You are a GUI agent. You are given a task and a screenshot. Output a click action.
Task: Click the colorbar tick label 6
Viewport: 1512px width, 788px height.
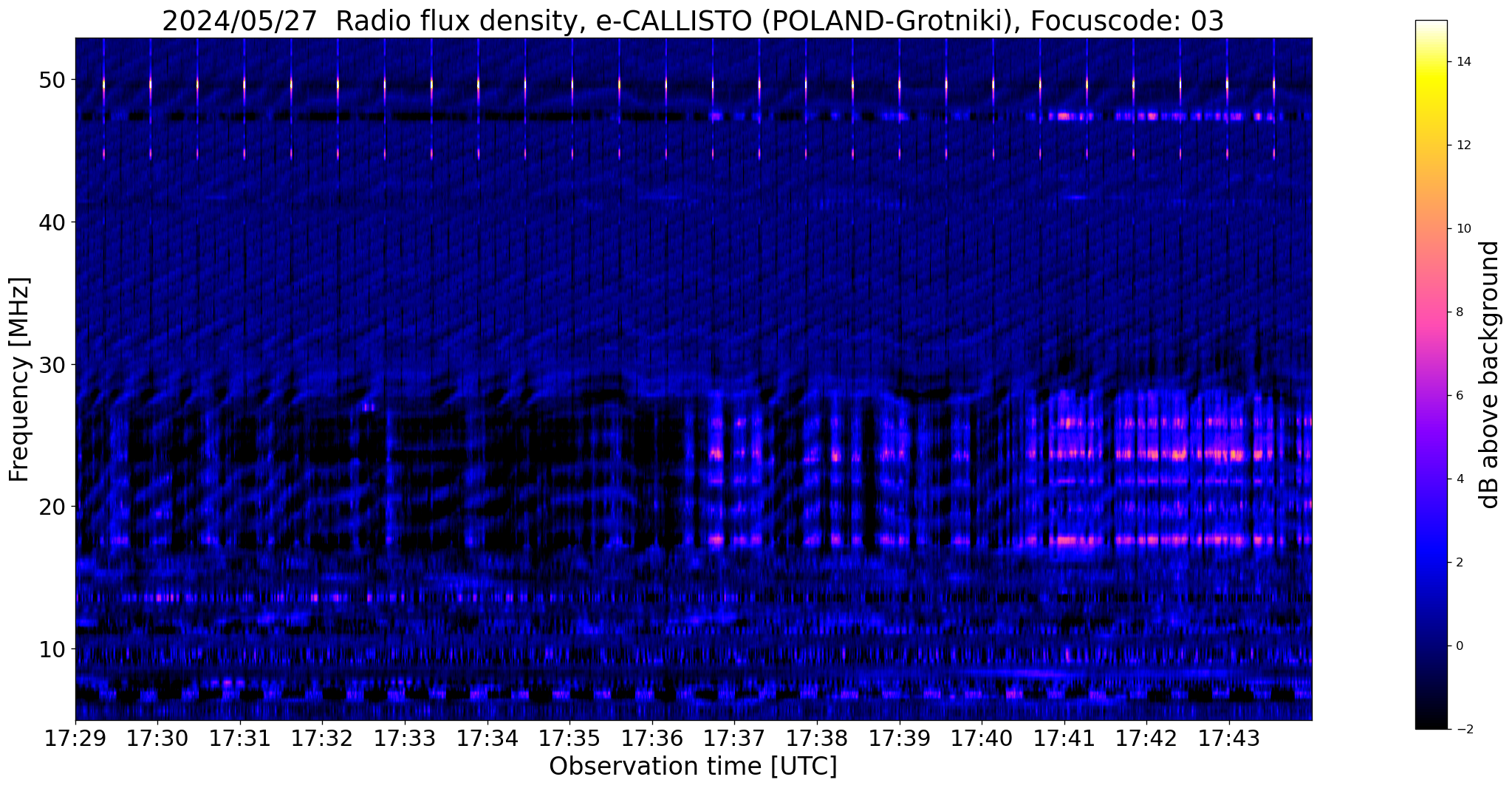(1460, 396)
